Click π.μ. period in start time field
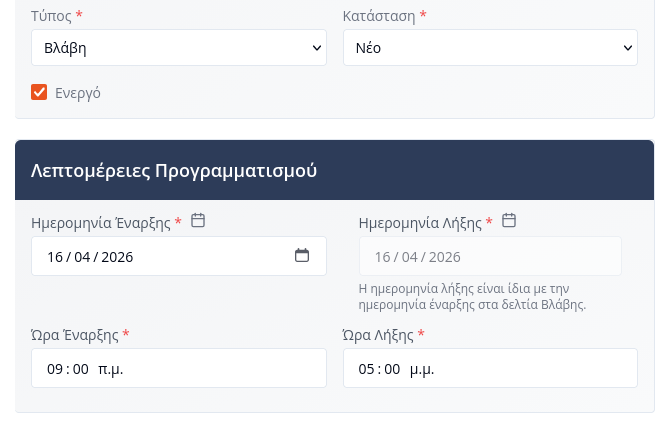The image size is (671, 429). pos(110,369)
